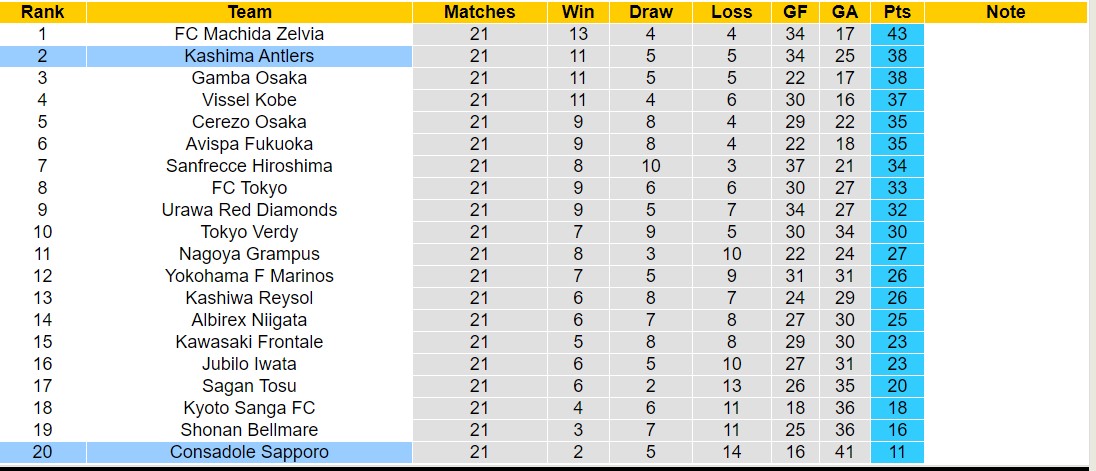Open Kawasaki Frontale team entry

click(x=249, y=342)
